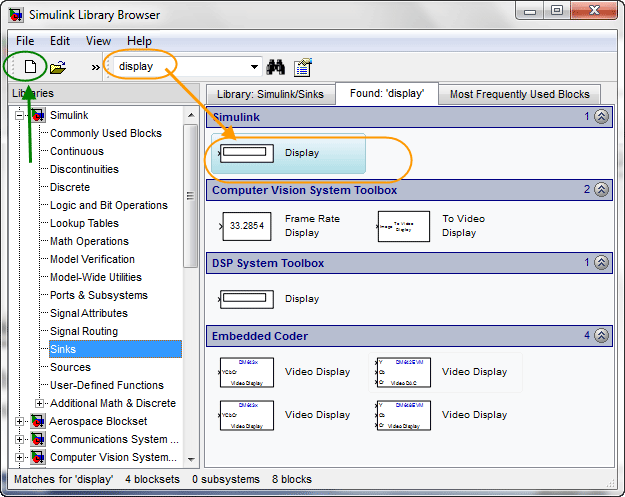Open the search term dropdown arrow
This screenshot has width=625, height=497.
click(254, 67)
